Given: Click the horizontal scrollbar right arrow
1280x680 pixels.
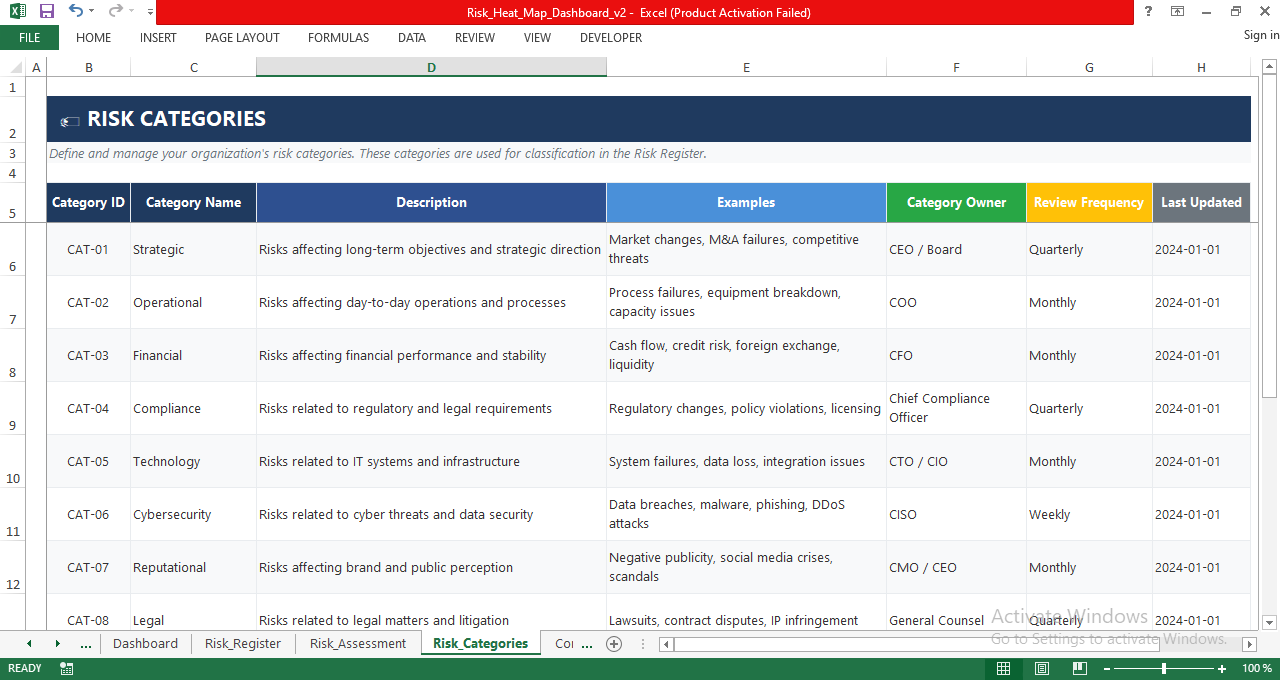Looking at the screenshot, I should pyautogui.click(x=1249, y=644).
